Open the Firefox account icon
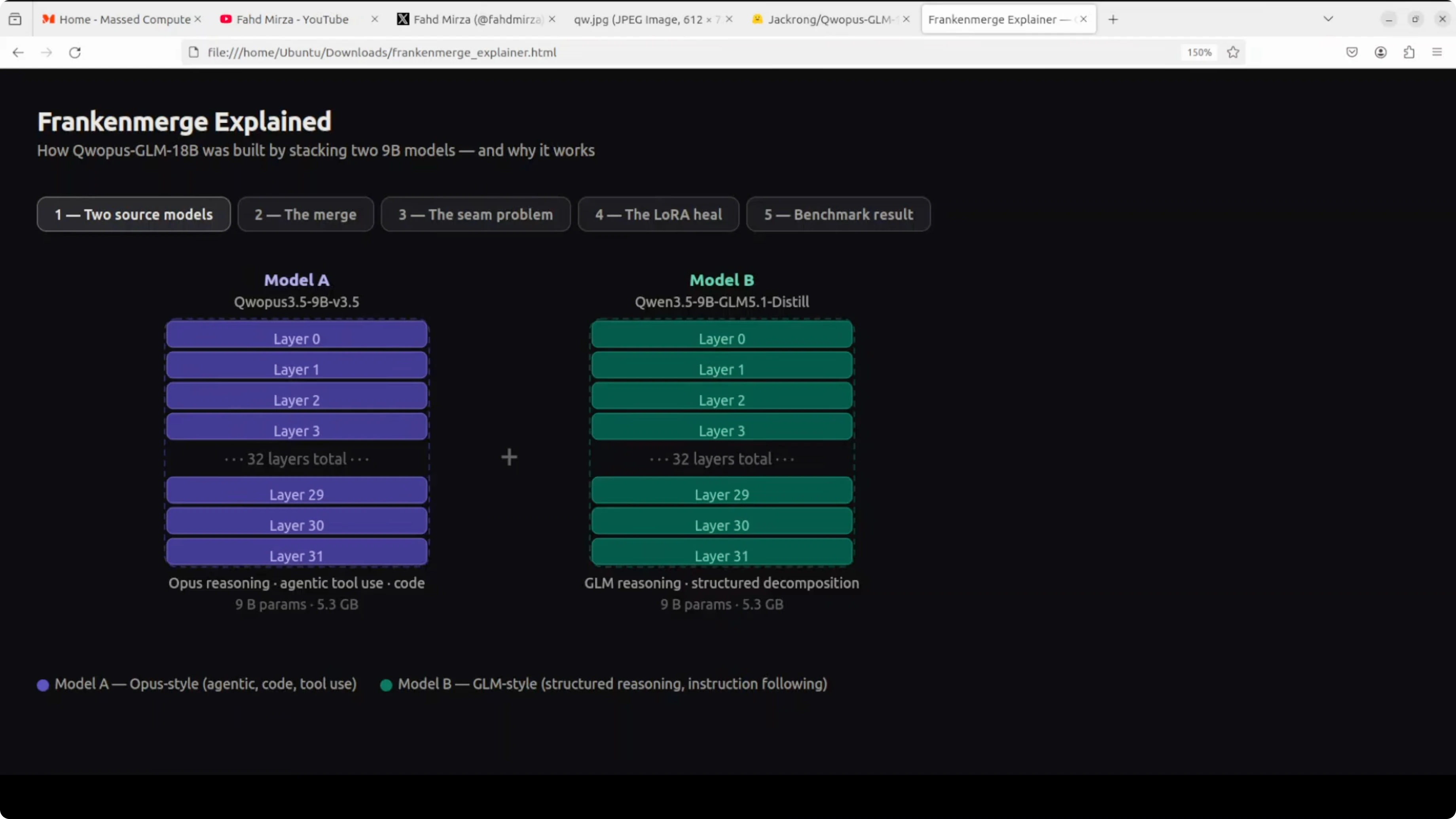The width and height of the screenshot is (1456, 819). [x=1380, y=53]
